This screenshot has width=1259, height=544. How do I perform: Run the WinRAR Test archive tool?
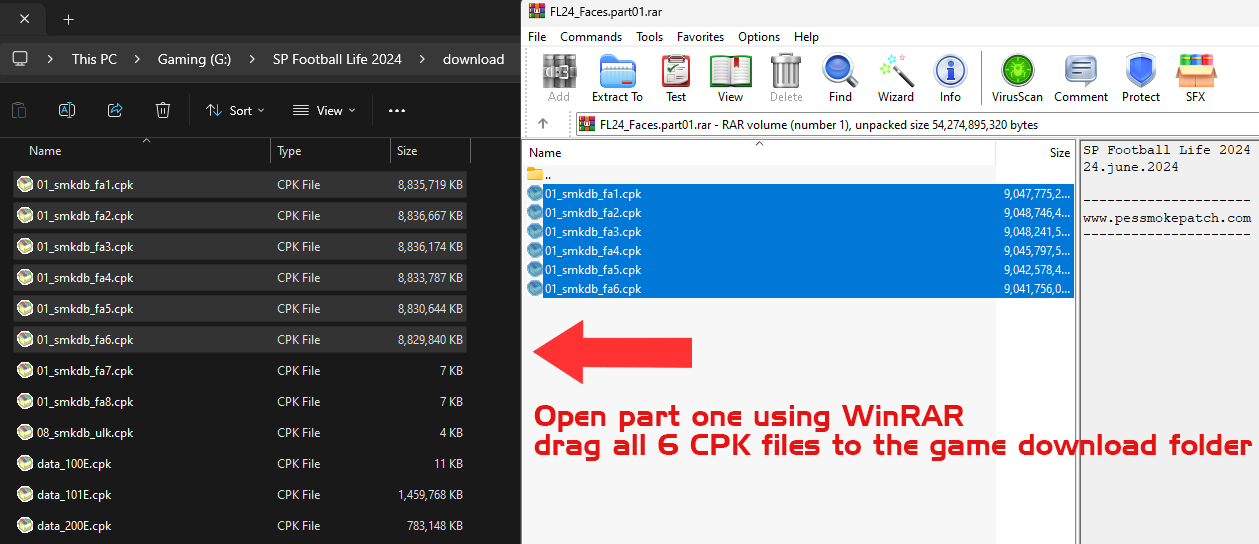tap(676, 78)
